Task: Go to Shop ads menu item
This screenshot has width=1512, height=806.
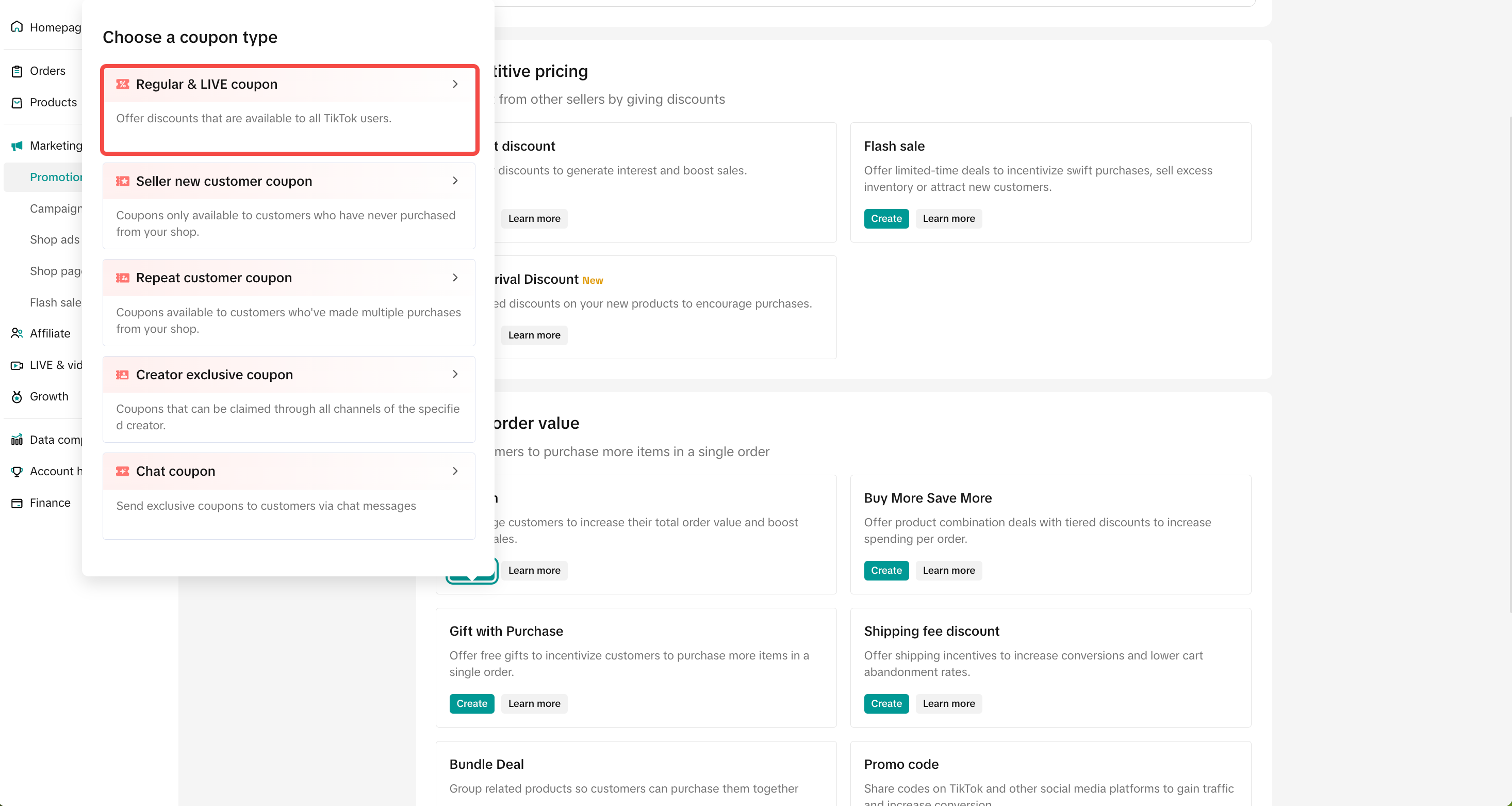Action: pyautogui.click(x=55, y=240)
